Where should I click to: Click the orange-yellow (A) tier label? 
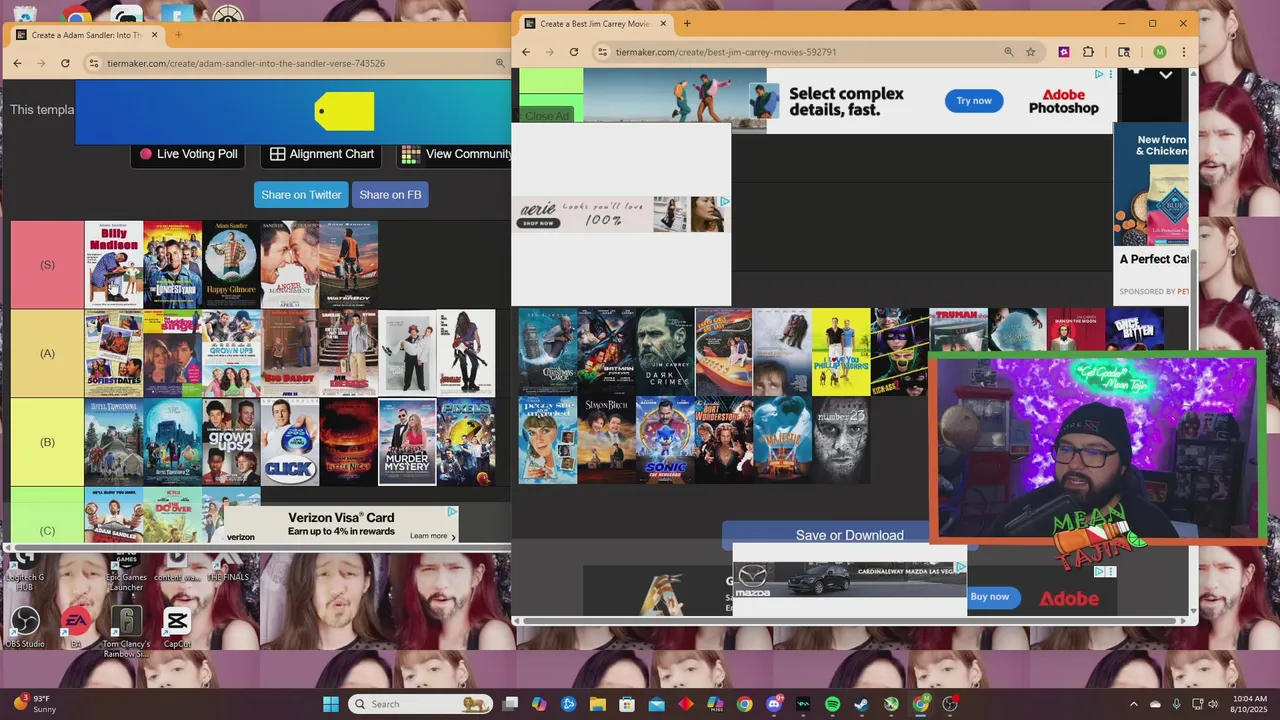click(47, 353)
